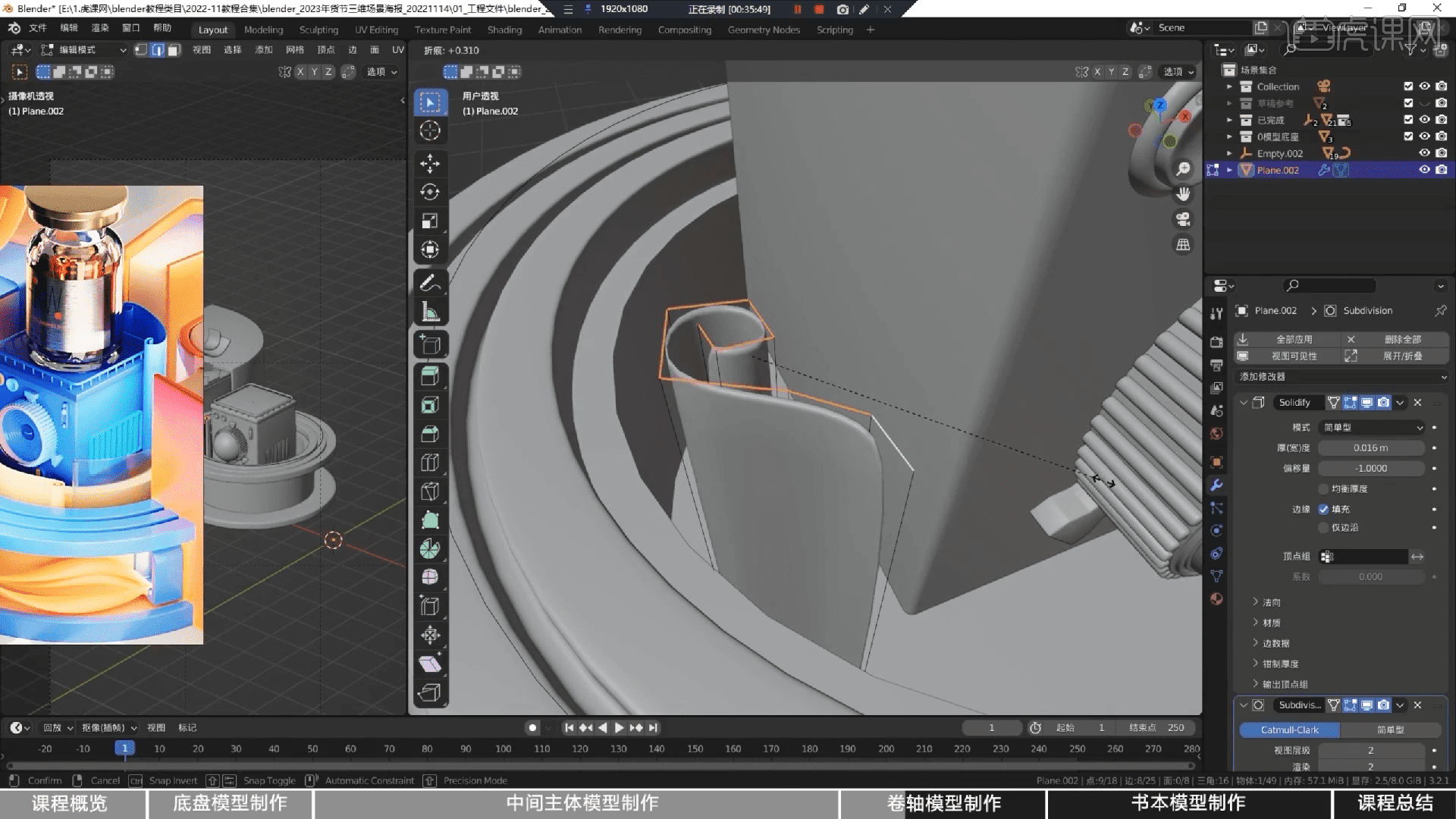1456x819 pixels.
Task: Switch to the Sculpting workspace tab
Action: pyautogui.click(x=318, y=30)
